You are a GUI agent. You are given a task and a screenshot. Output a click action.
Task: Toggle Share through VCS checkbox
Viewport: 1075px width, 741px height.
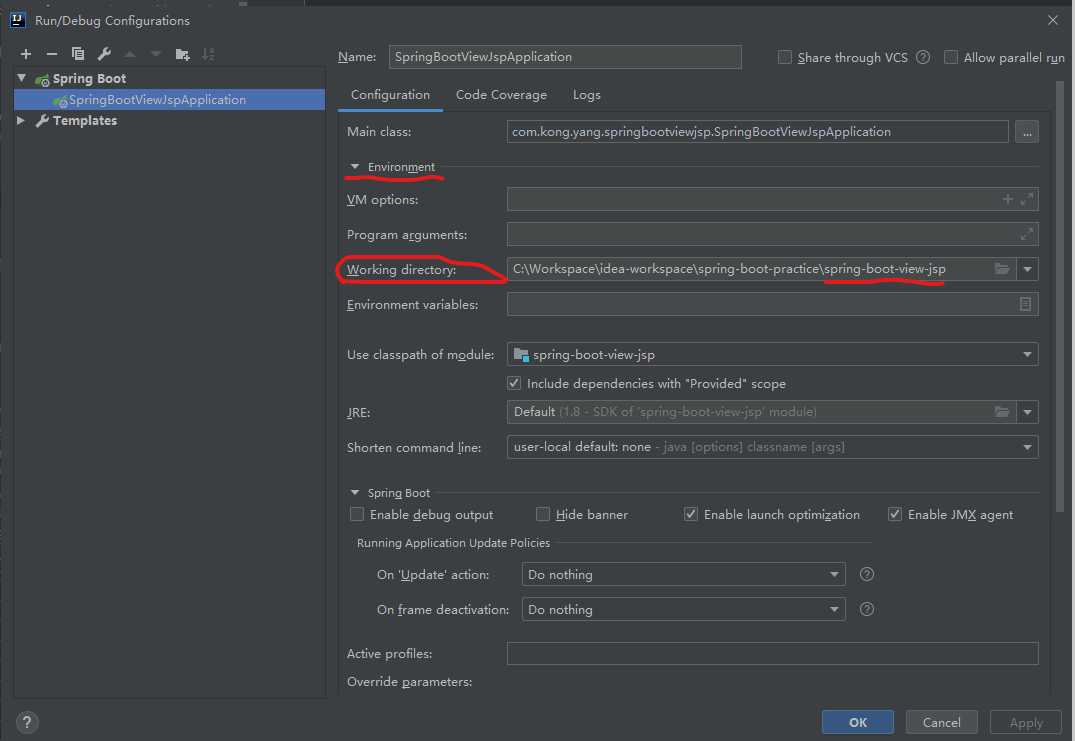click(784, 58)
